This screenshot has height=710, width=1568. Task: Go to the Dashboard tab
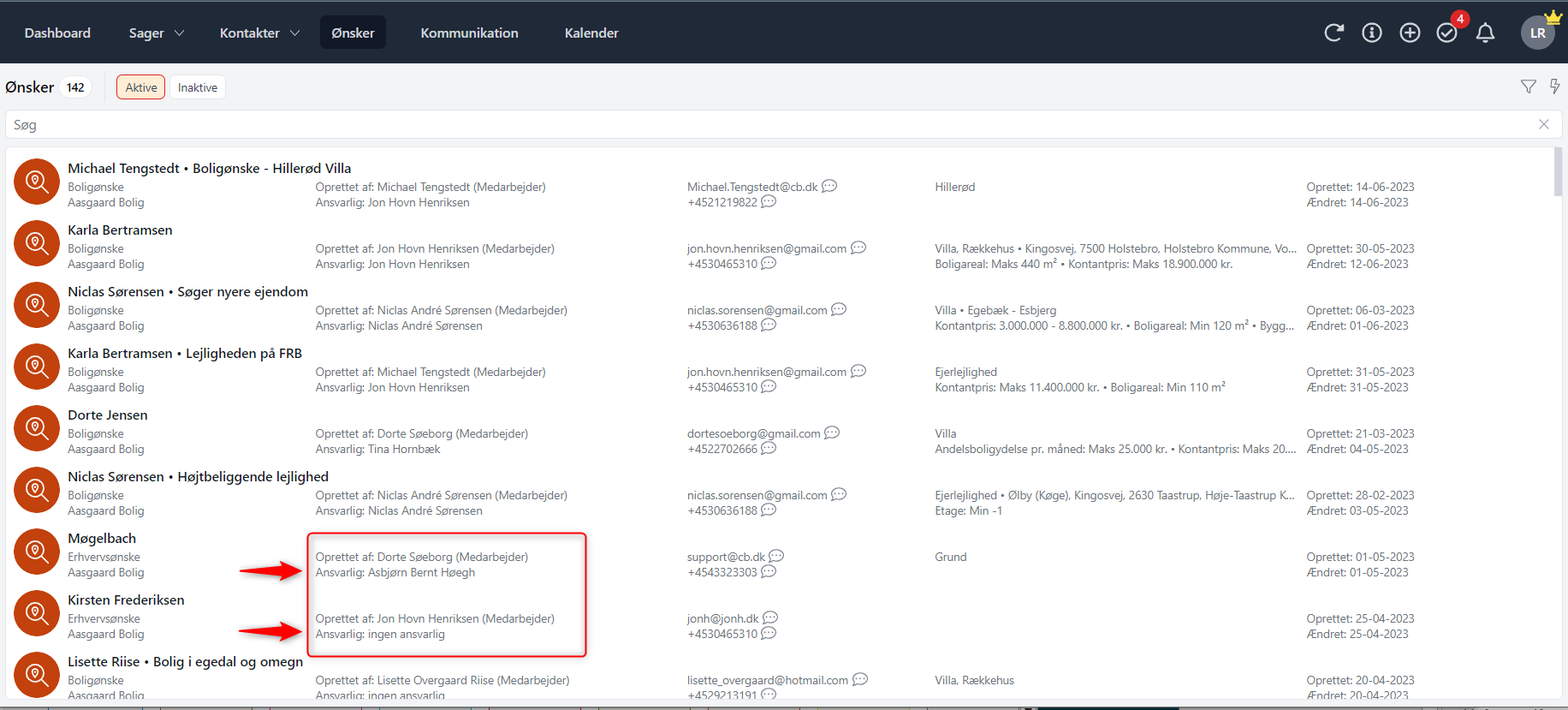57,33
